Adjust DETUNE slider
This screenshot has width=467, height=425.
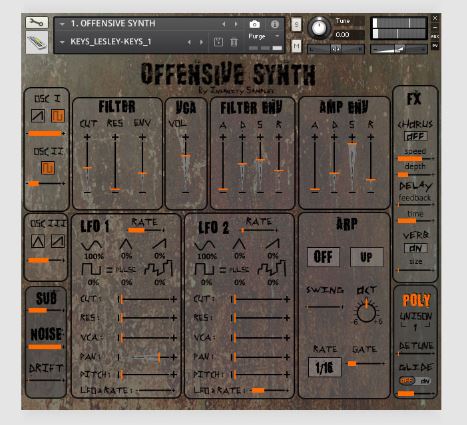pos(416,354)
